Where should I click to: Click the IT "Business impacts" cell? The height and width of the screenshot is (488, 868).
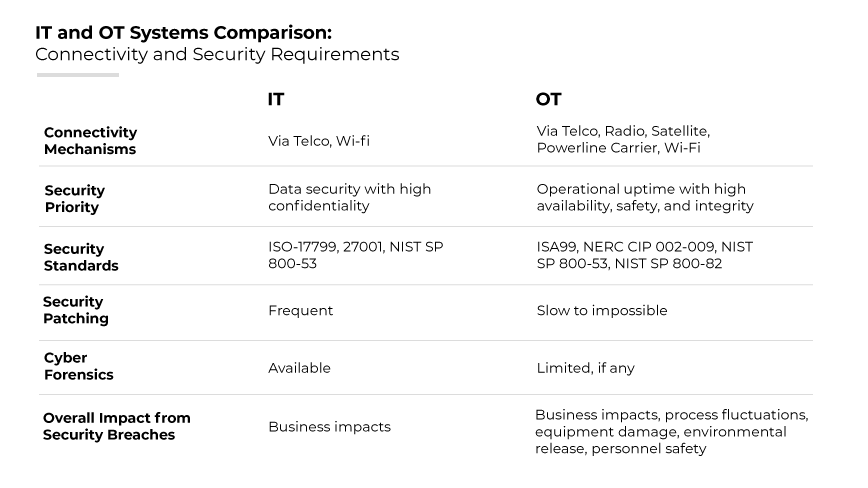point(329,427)
